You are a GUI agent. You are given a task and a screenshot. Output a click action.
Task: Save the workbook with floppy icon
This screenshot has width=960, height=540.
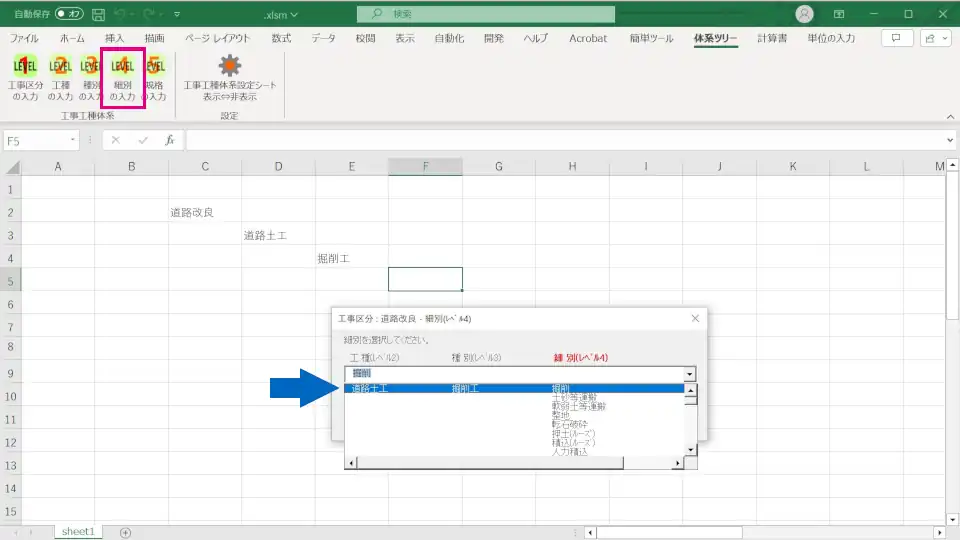pyautogui.click(x=98, y=14)
